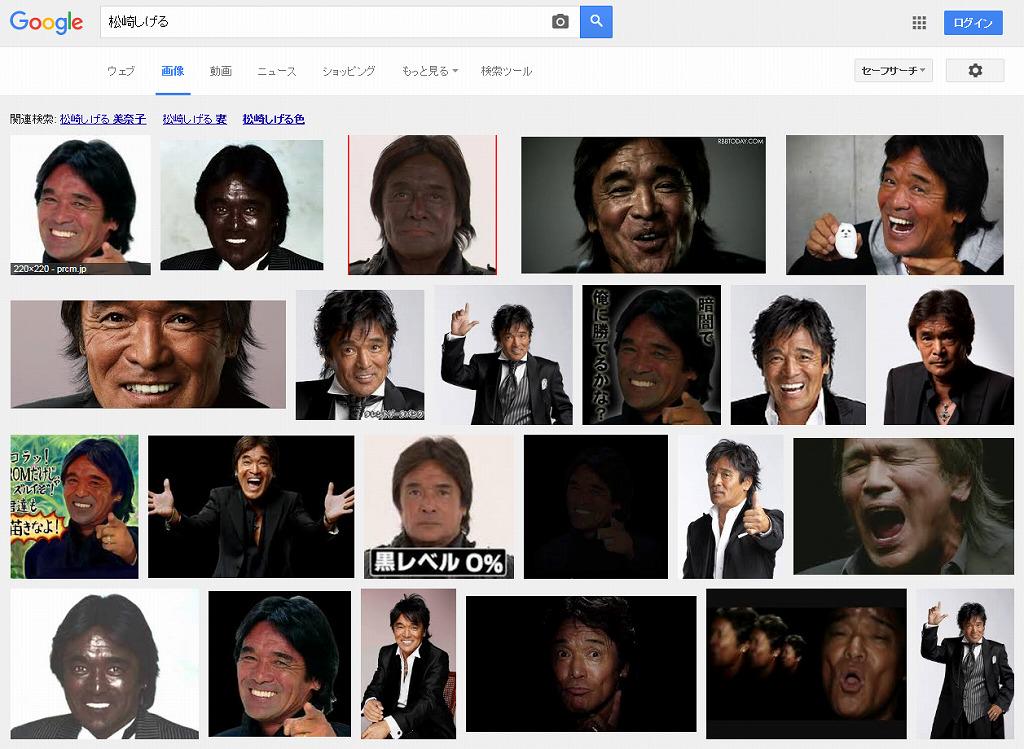1024x749 pixels.
Task: Open the Google apps grid
Action: pos(919,23)
